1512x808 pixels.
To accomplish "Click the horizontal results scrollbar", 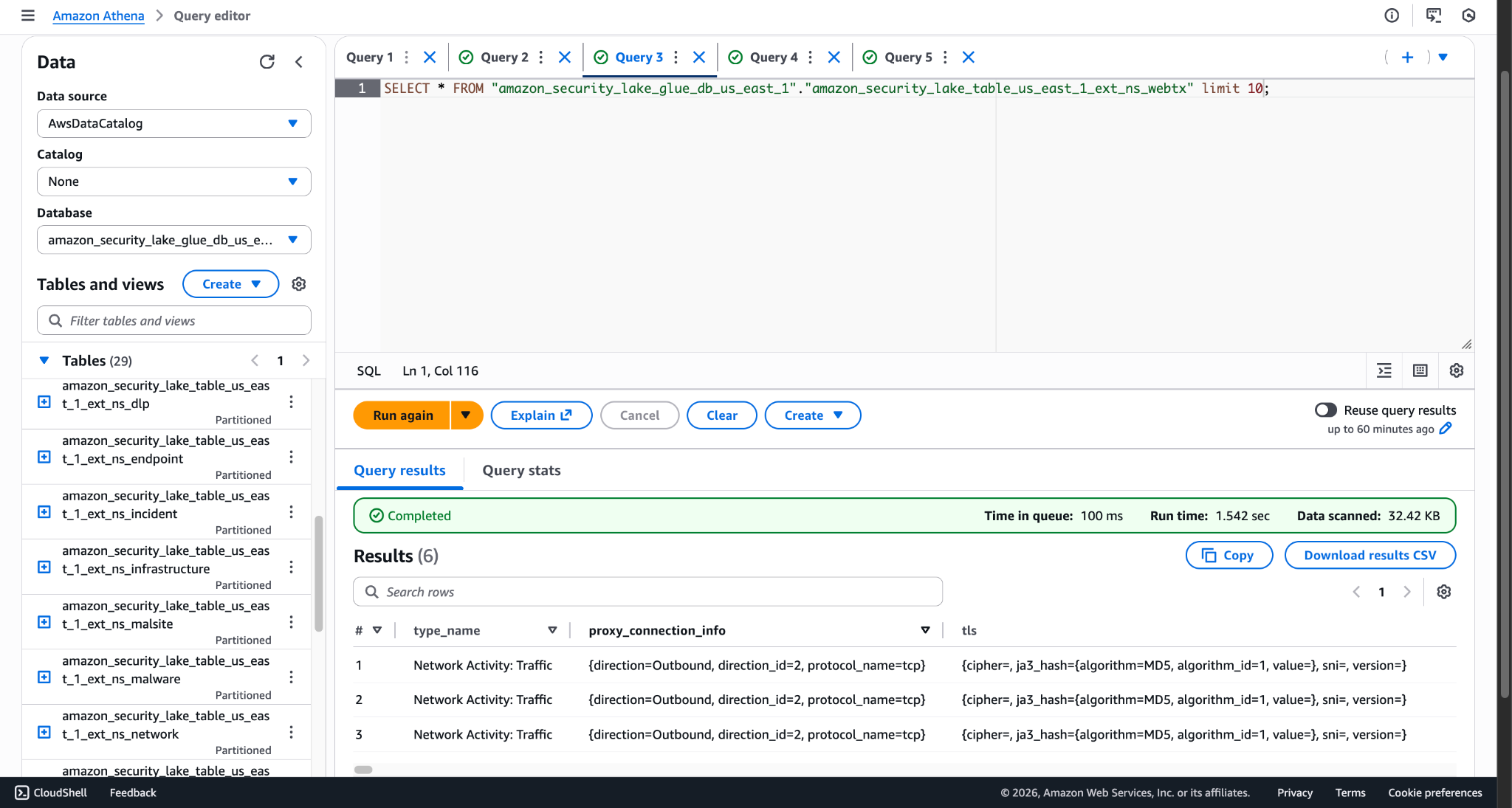I will click(x=363, y=770).
